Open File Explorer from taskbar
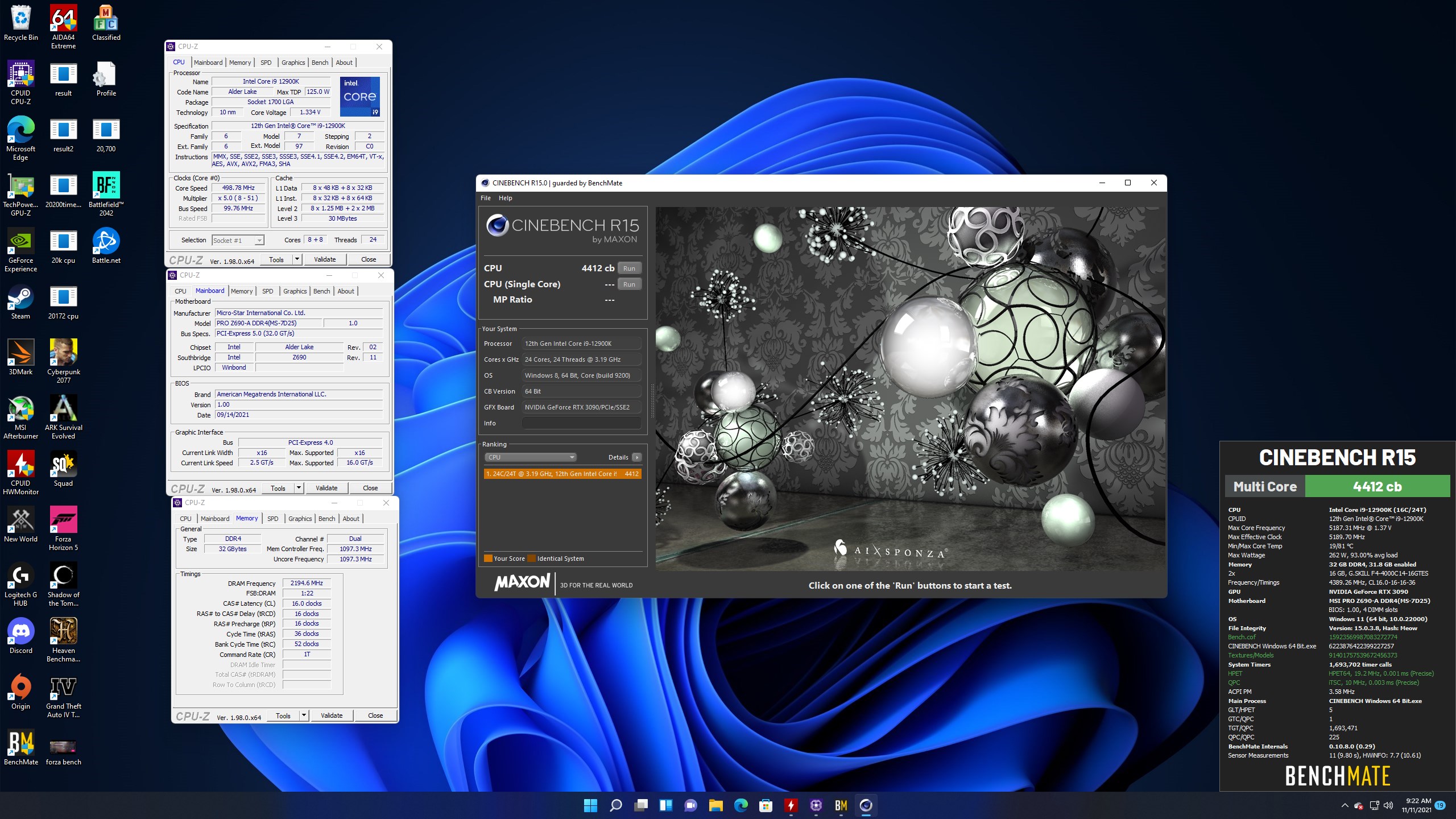 [715, 805]
